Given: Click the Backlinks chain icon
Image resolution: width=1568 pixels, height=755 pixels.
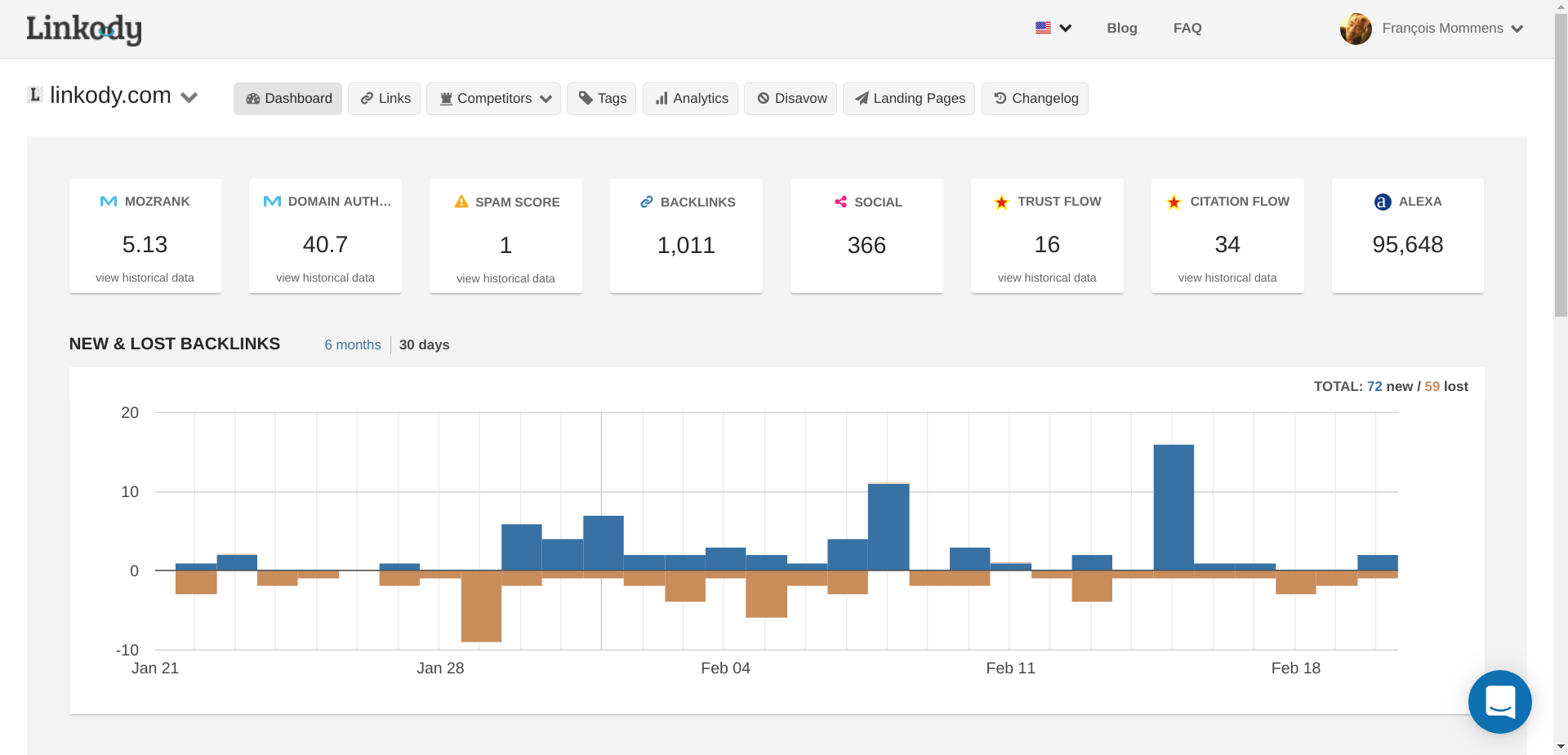Looking at the screenshot, I should pyautogui.click(x=647, y=202).
